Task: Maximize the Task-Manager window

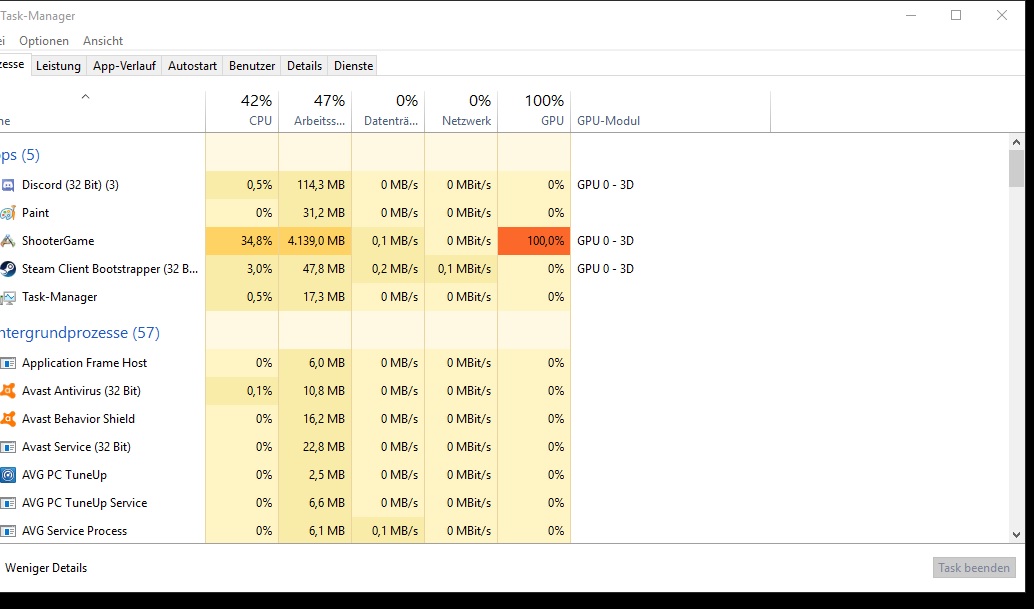Action: point(956,15)
